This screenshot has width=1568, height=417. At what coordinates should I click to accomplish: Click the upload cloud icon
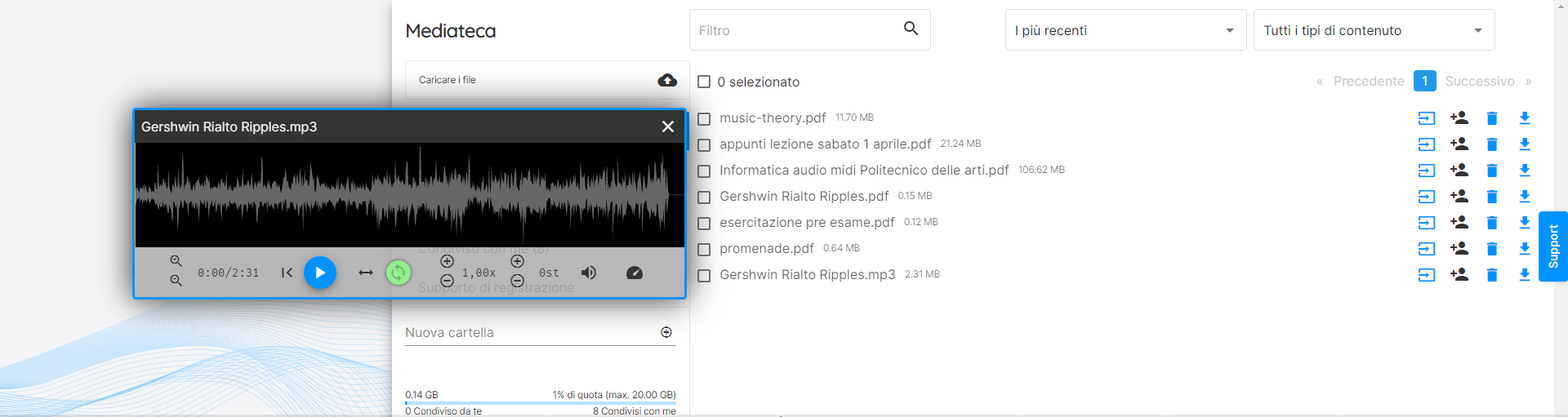[x=667, y=80]
